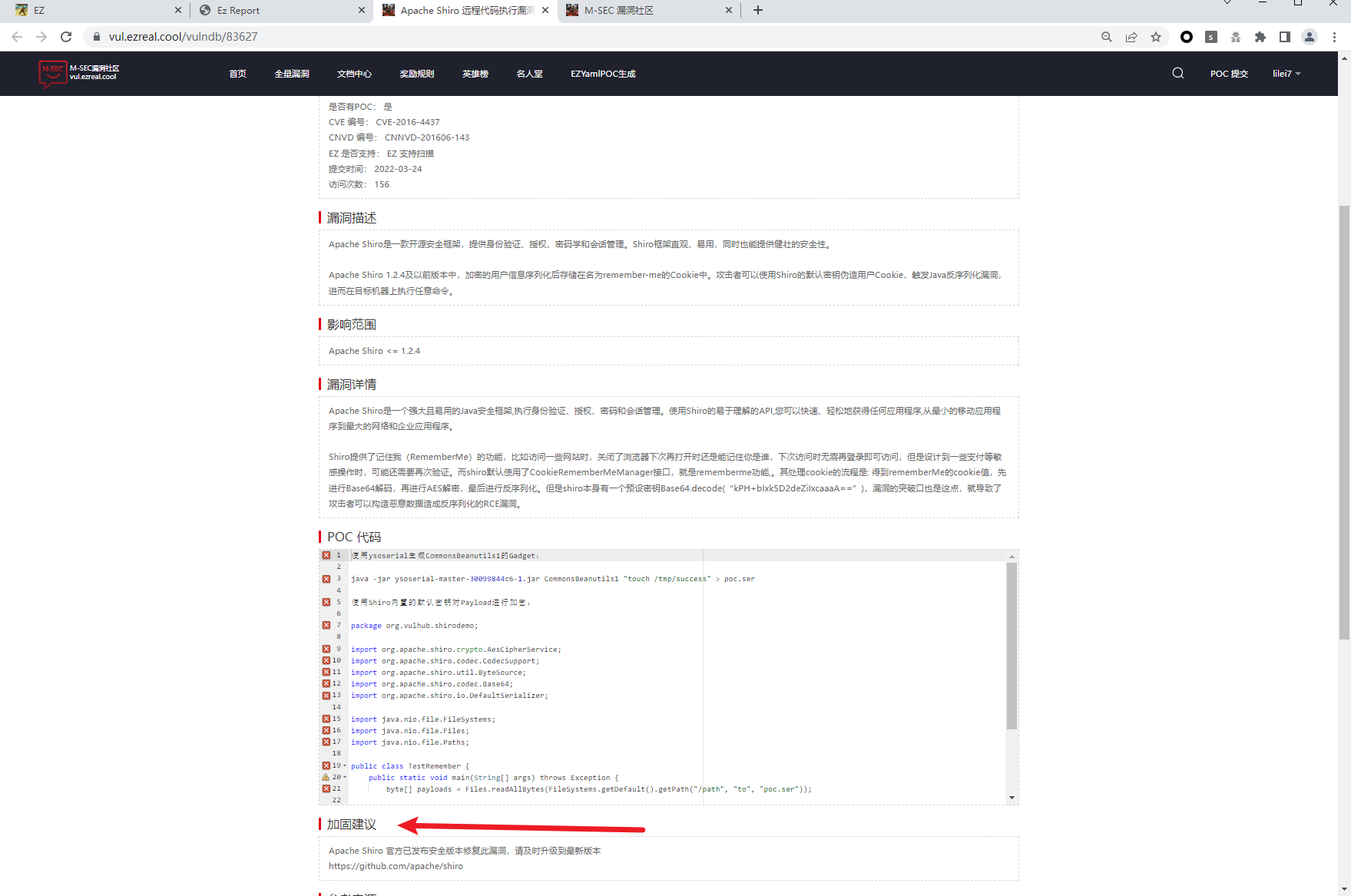
Task: Bookmark this page with the star icon
Action: (x=1156, y=37)
